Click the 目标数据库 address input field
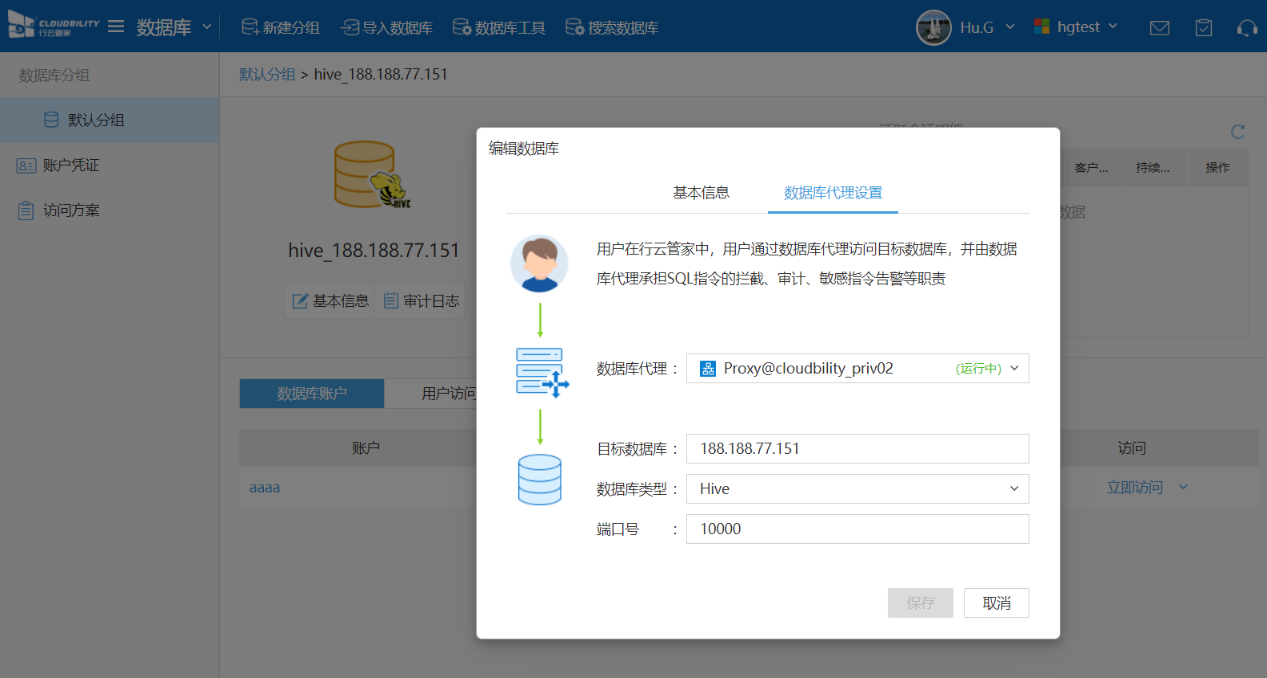1267x678 pixels. pos(857,449)
